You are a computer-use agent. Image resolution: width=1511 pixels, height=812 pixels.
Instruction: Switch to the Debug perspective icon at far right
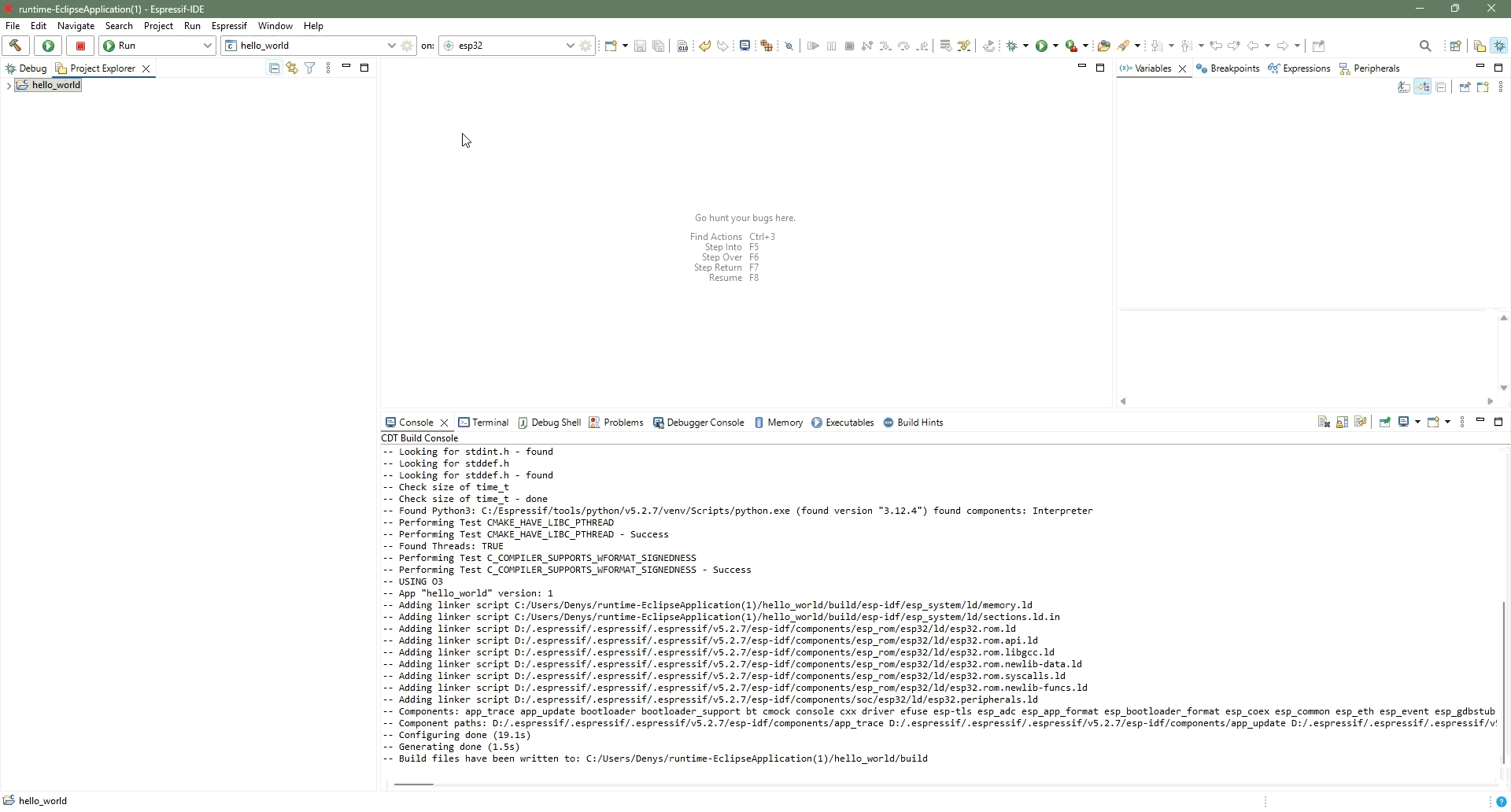click(1499, 46)
